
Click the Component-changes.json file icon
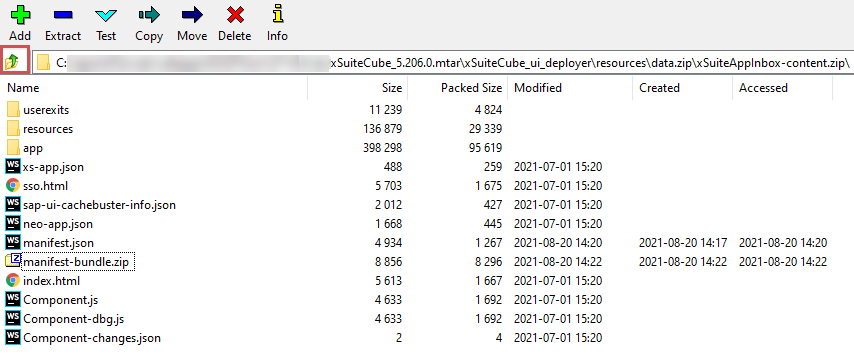point(14,338)
